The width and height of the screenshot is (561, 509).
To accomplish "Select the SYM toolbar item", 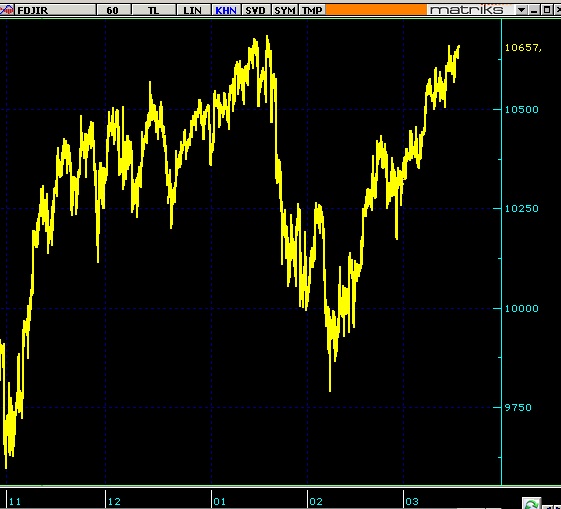I will (285, 10).
